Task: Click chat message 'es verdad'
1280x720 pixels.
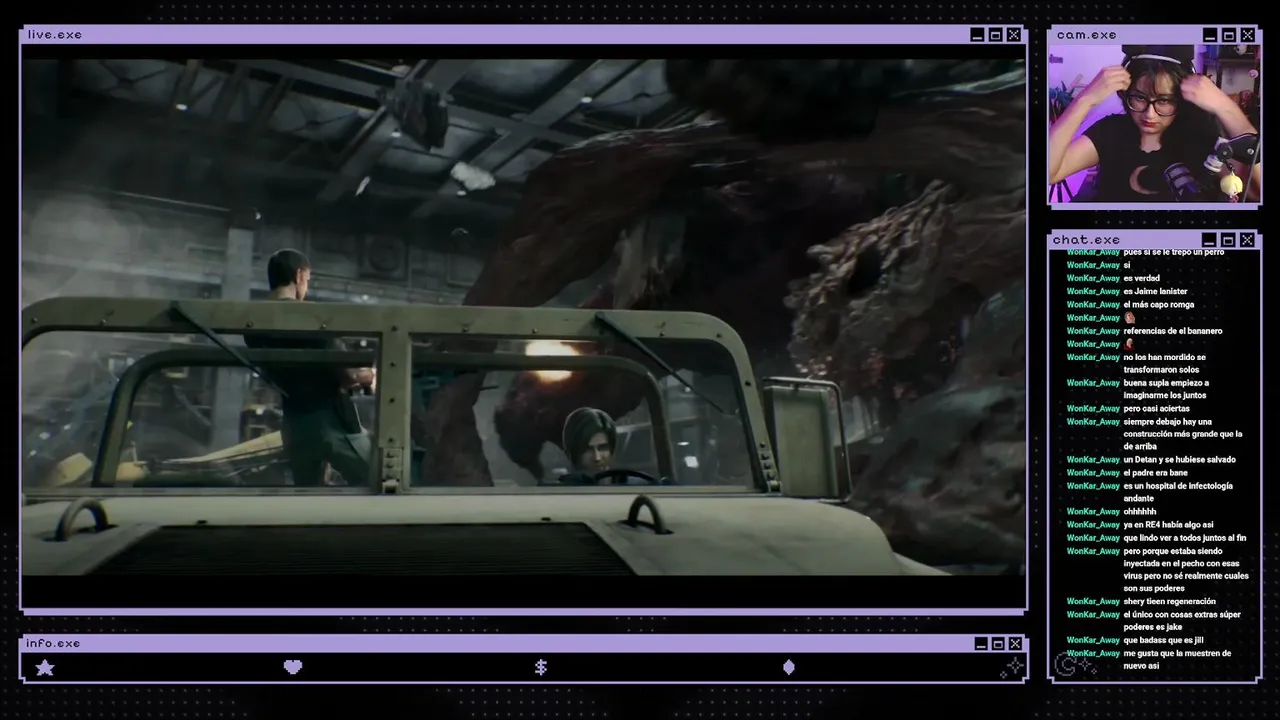Action: click(1142, 278)
